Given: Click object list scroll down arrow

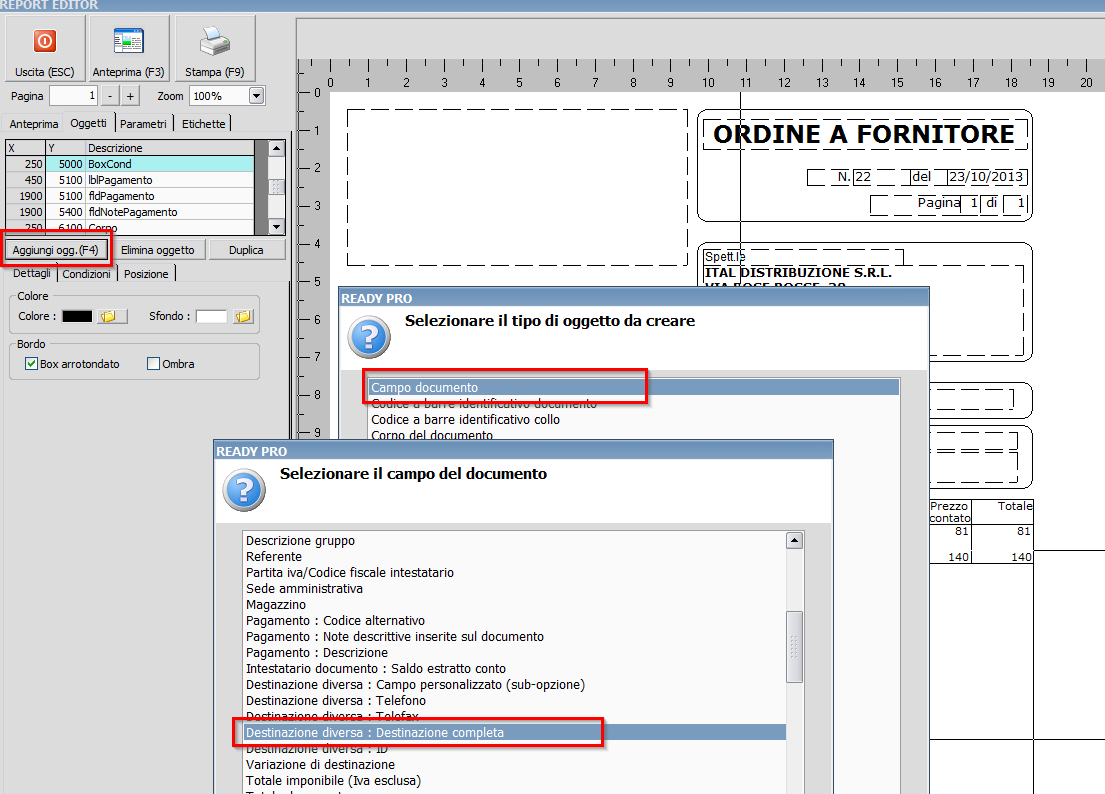Looking at the screenshot, I should tap(276, 227).
